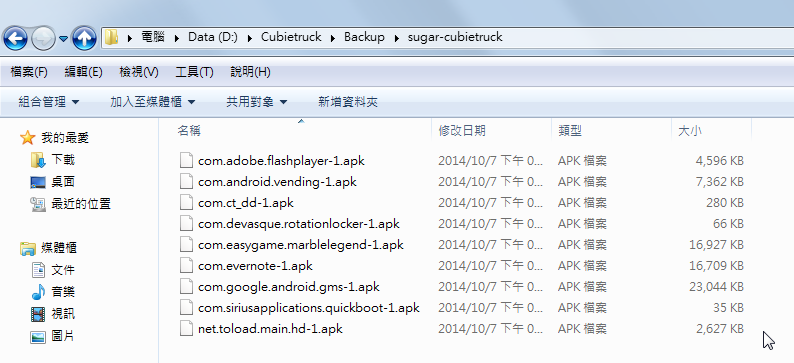The width and height of the screenshot is (794, 363).
Task: Click the 視訊 film strip icon
Action: [38, 314]
